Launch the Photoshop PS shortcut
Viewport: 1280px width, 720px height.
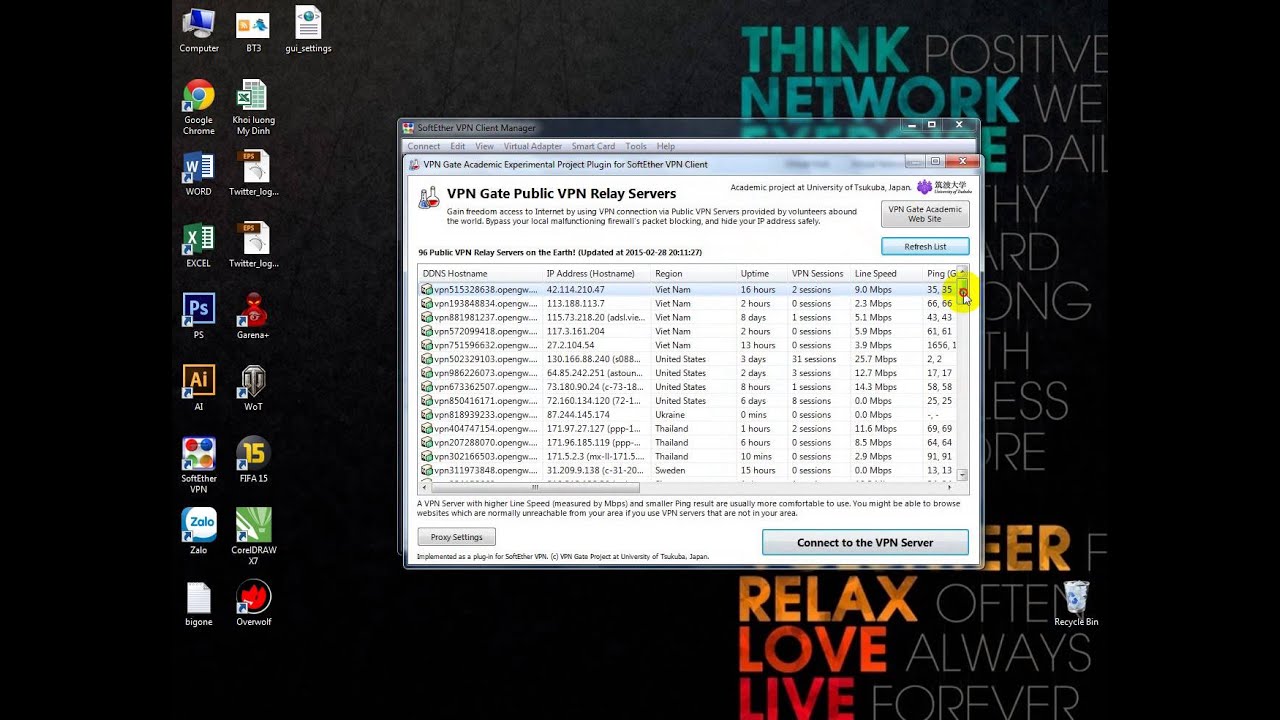point(199,316)
